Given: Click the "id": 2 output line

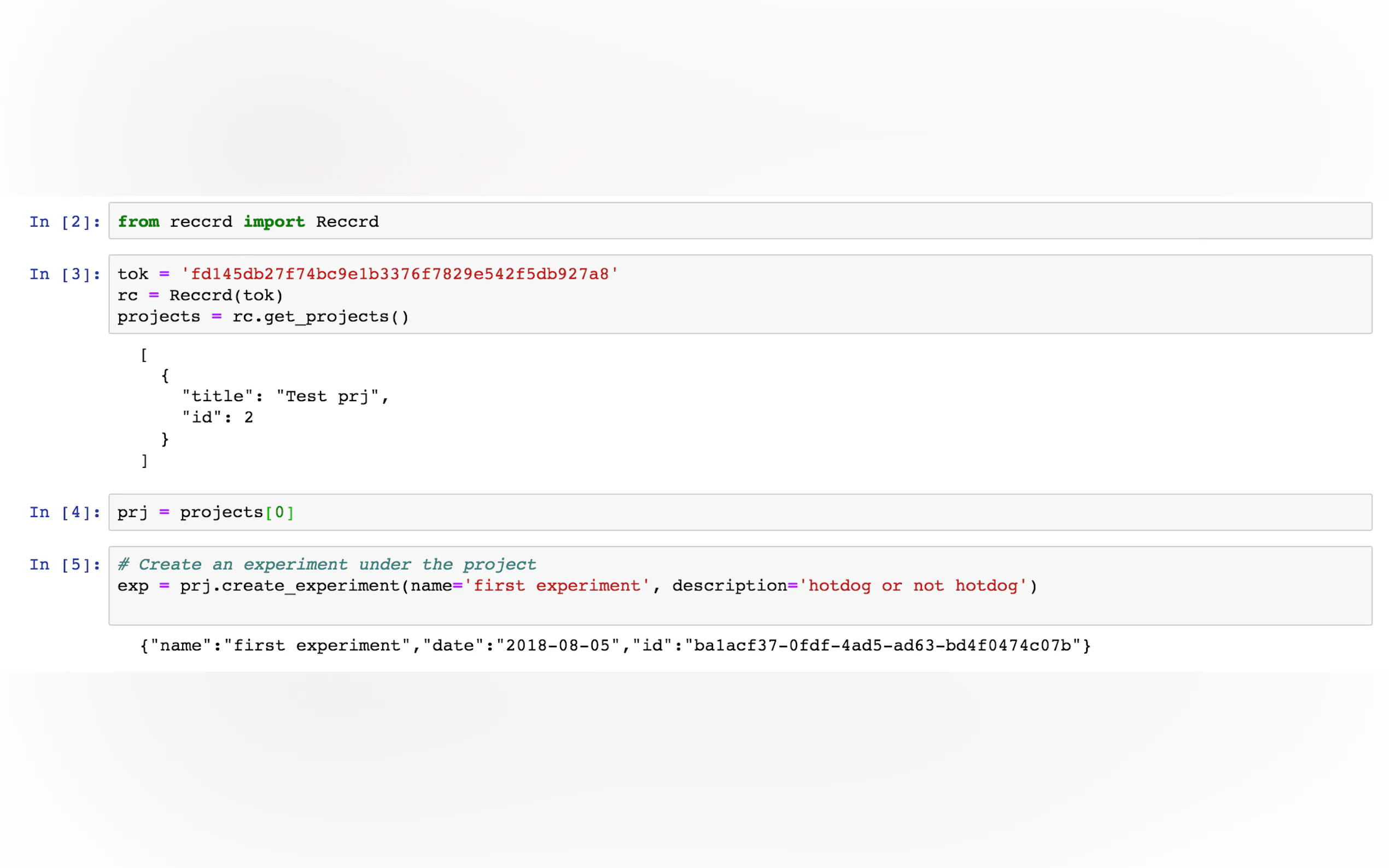Looking at the screenshot, I should tap(218, 418).
